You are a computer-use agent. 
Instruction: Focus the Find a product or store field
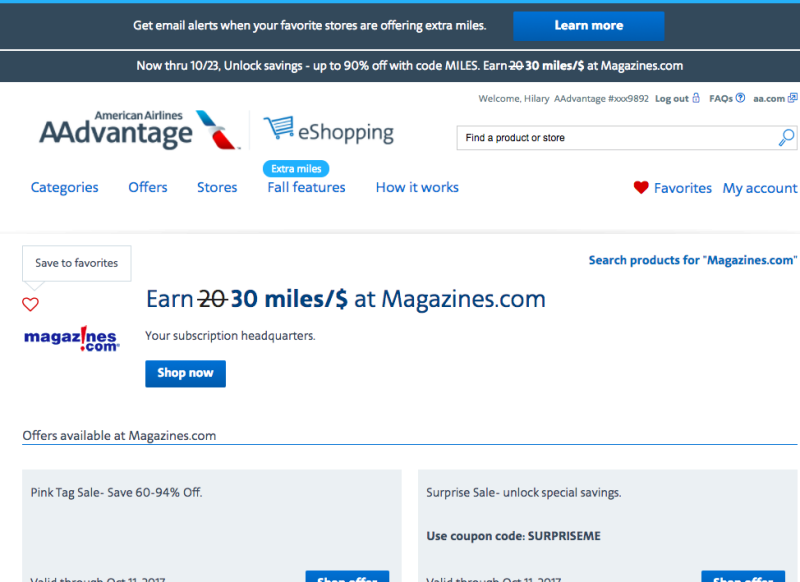click(627, 138)
